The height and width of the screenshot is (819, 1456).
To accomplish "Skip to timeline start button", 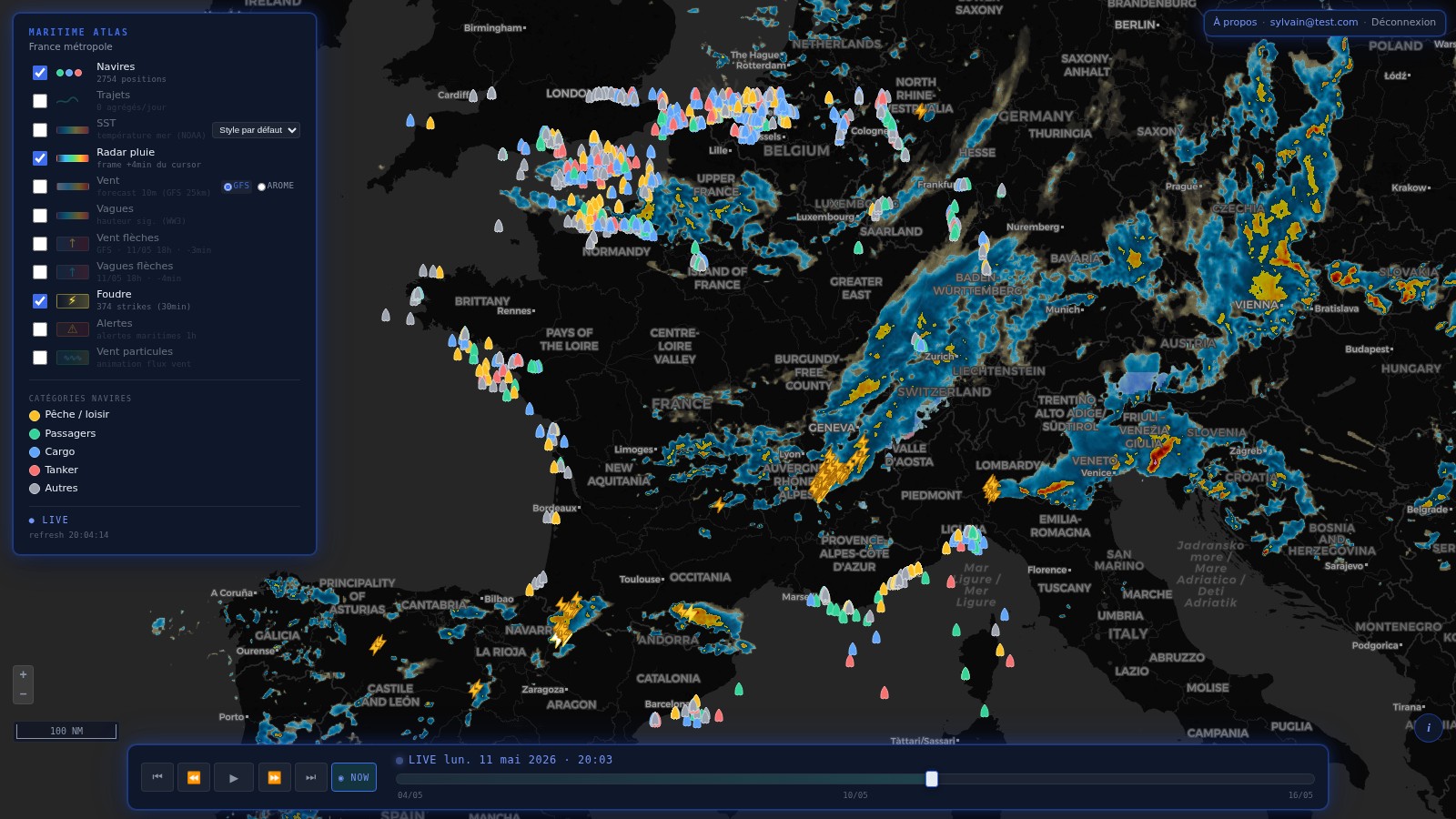I will pos(157,777).
